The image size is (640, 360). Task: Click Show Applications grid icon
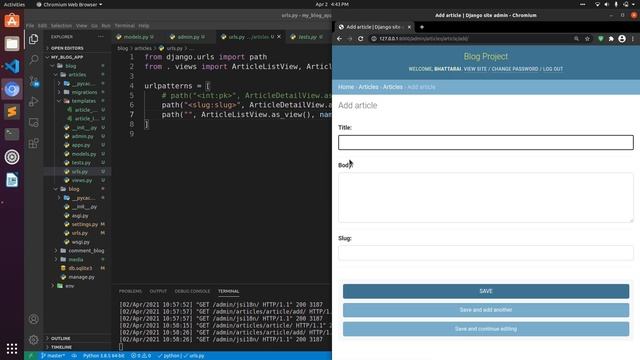(12, 348)
